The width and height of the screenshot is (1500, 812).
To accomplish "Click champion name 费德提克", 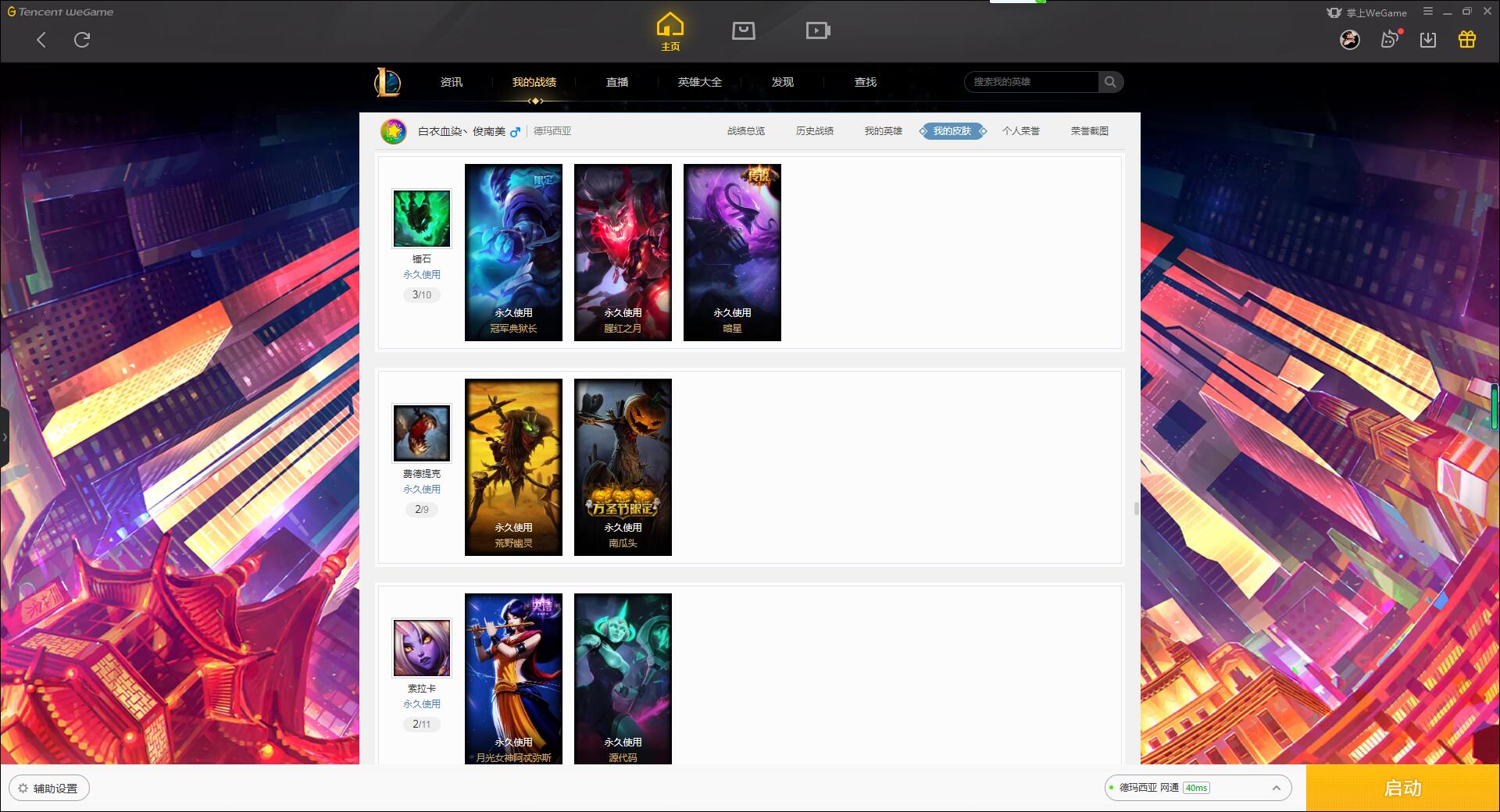I will point(422,474).
